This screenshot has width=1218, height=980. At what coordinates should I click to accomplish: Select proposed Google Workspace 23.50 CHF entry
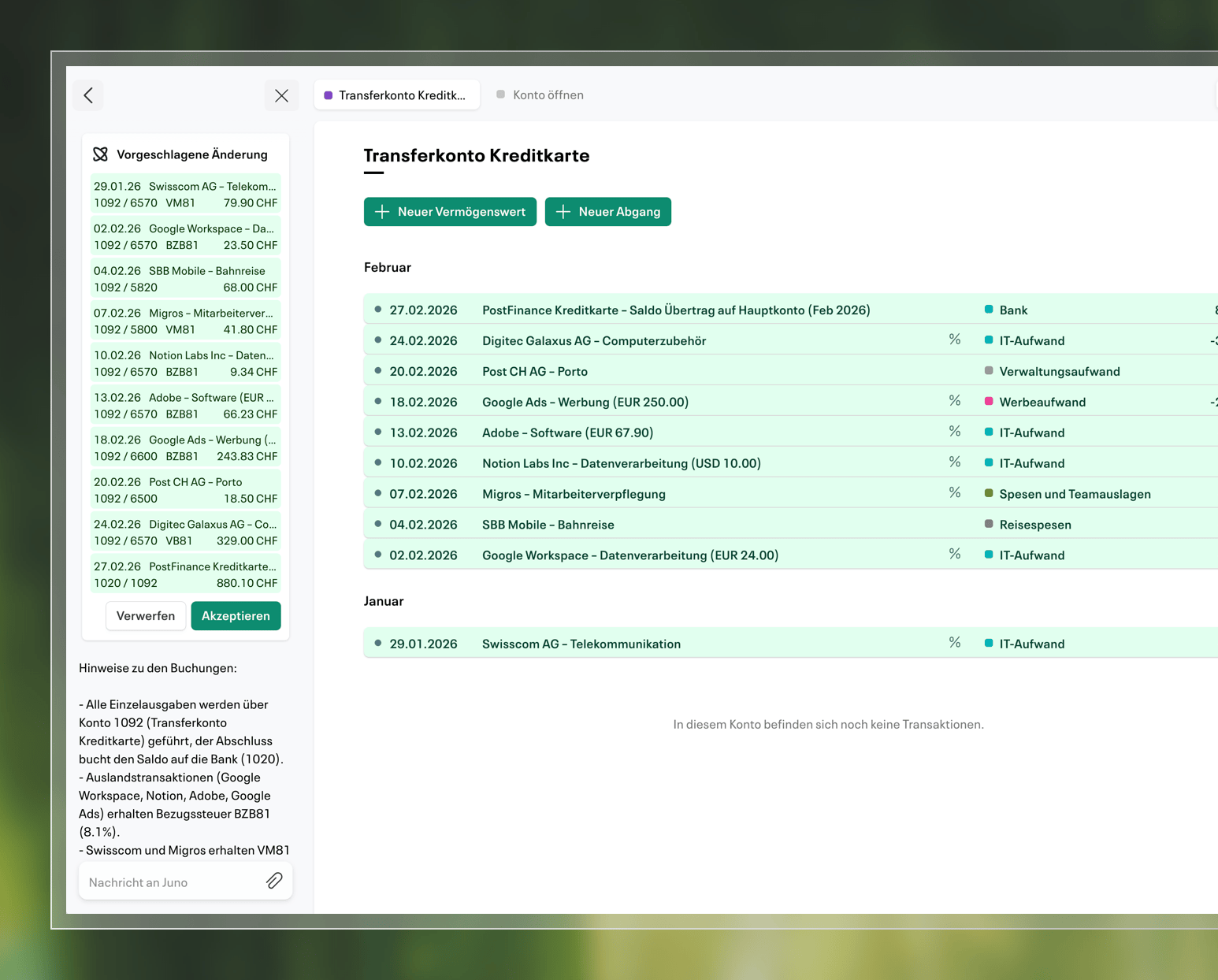tap(186, 236)
